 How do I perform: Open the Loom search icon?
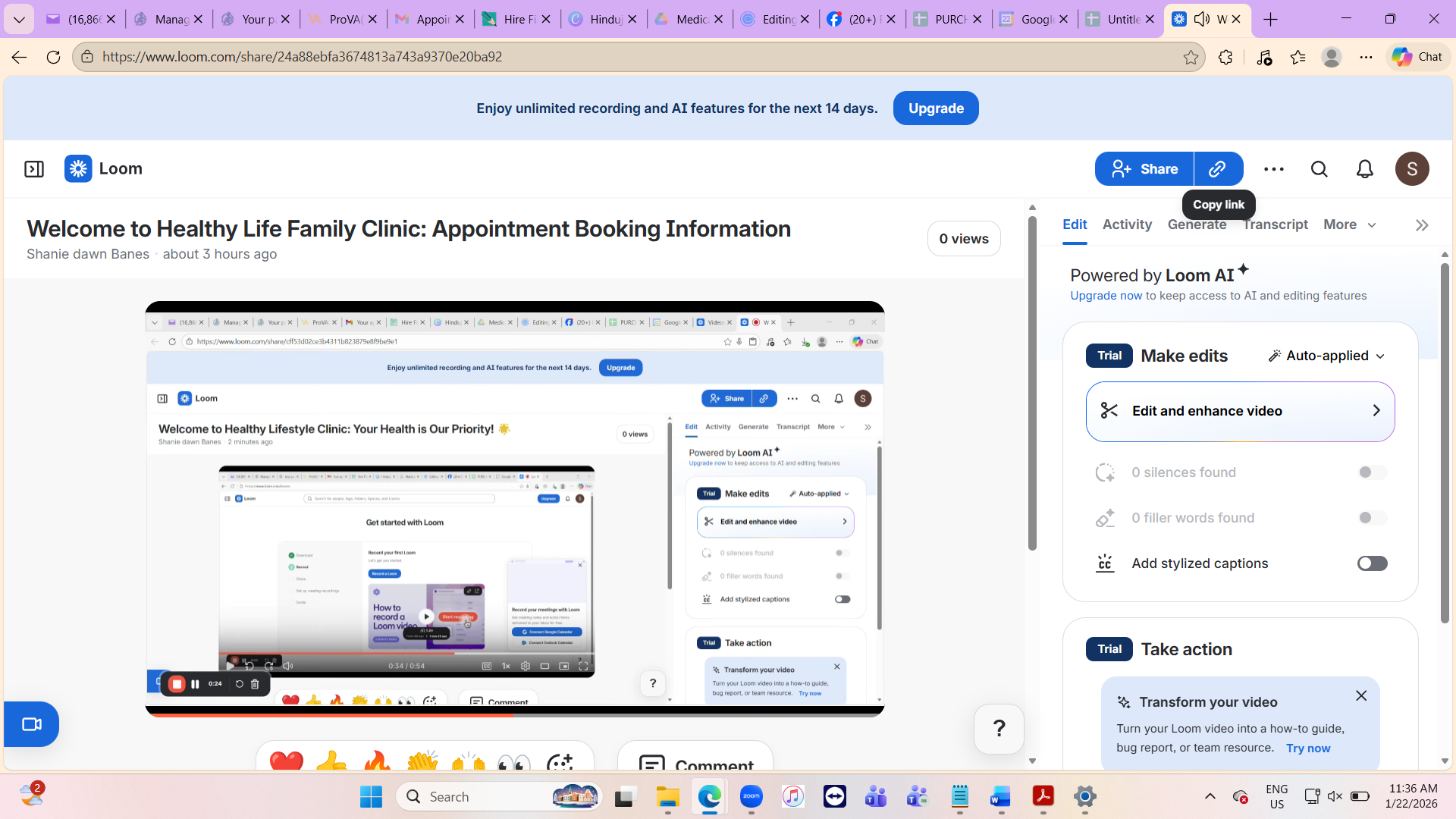click(x=1319, y=169)
